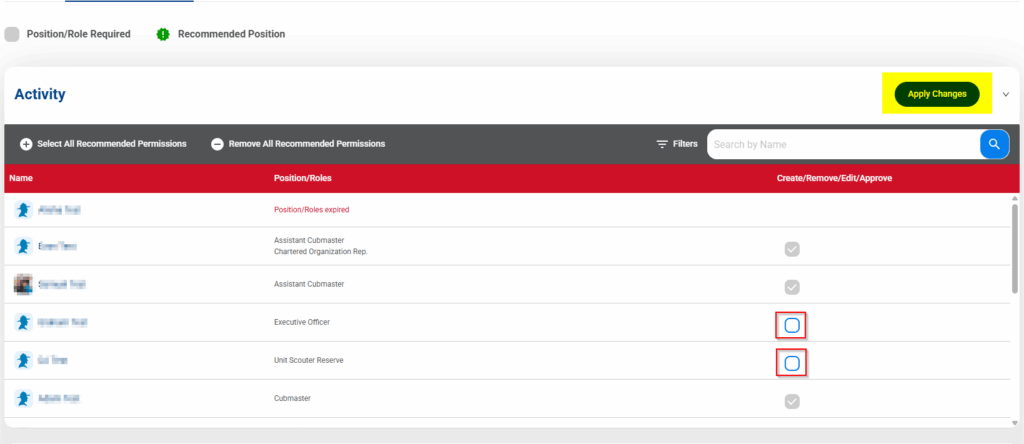The height and width of the screenshot is (444, 1024).
Task: Click the Cubmaster row's grayed checkbox
Action: coord(792,401)
